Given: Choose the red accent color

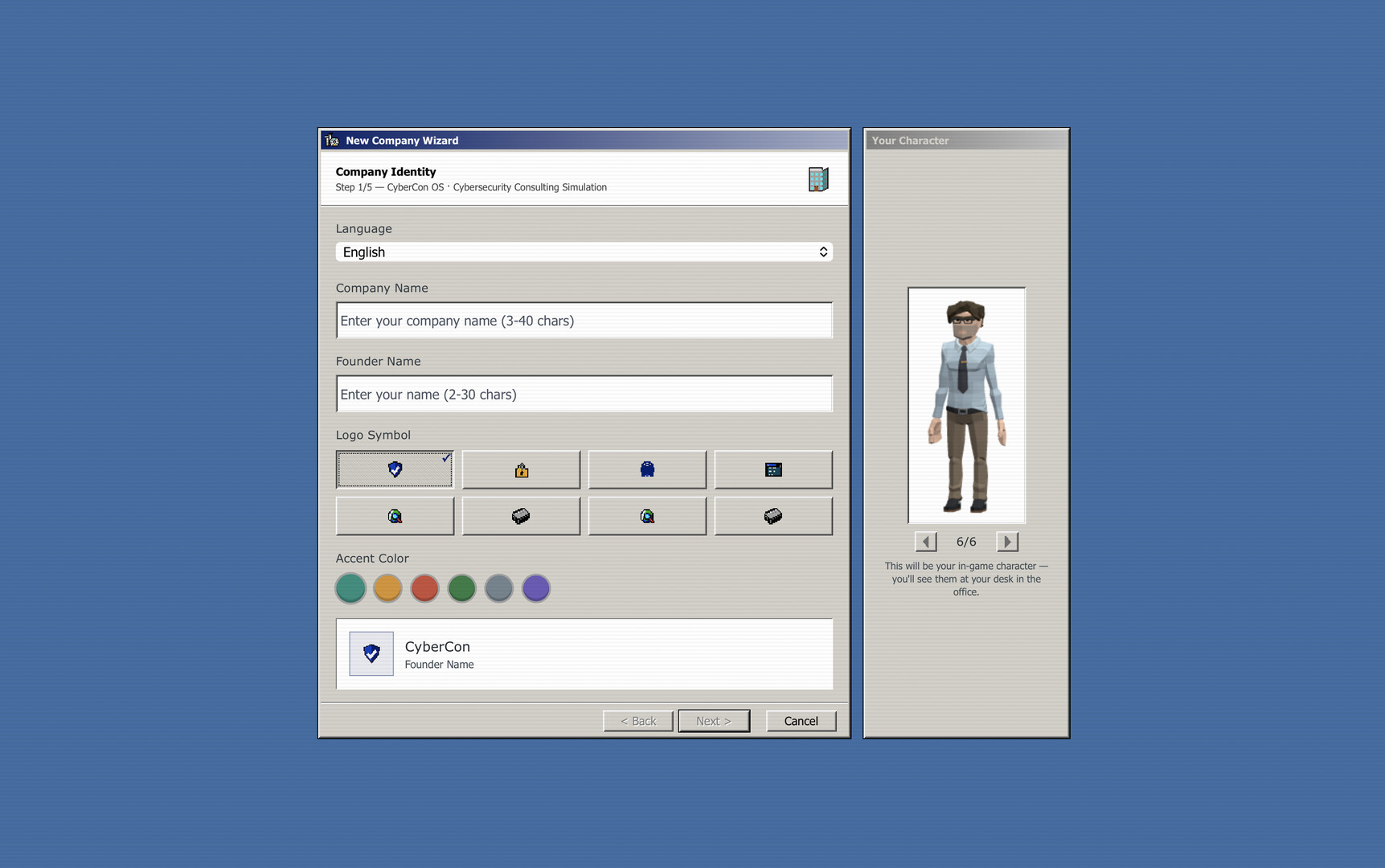Looking at the screenshot, I should coord(424,588).
